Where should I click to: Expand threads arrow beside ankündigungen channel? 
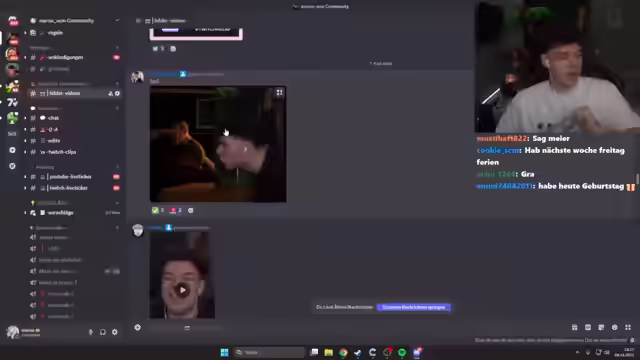point(25,58)
